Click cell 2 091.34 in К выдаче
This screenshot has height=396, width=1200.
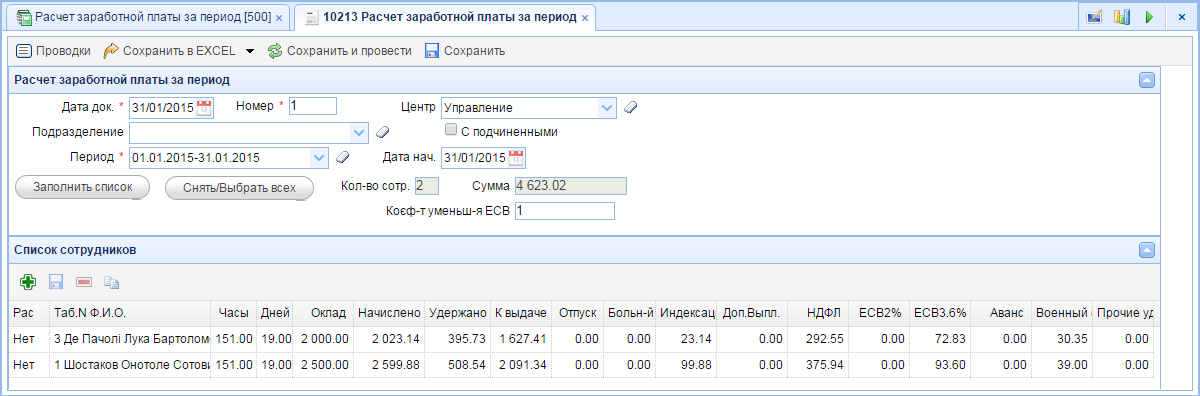pos(521,365)
